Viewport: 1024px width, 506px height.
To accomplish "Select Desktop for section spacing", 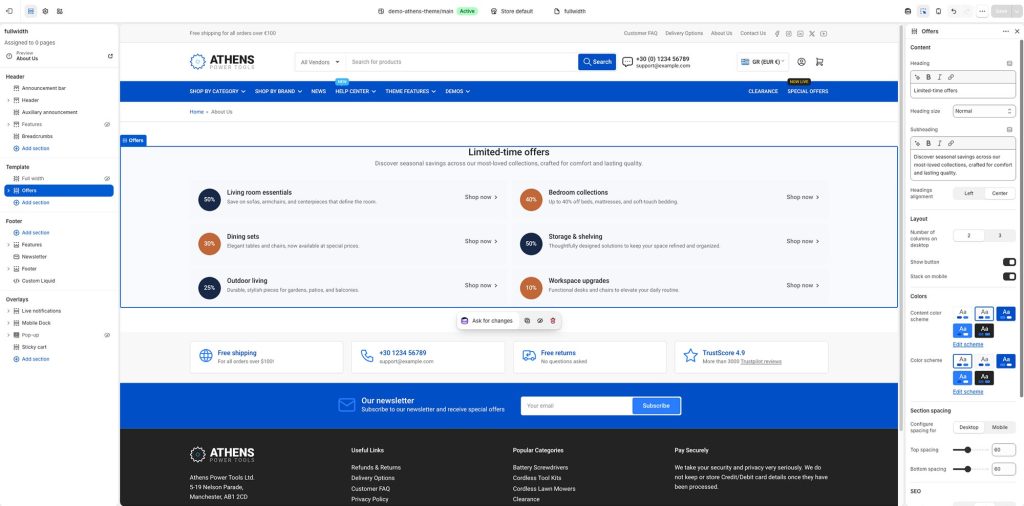I will tap(968, 427).
